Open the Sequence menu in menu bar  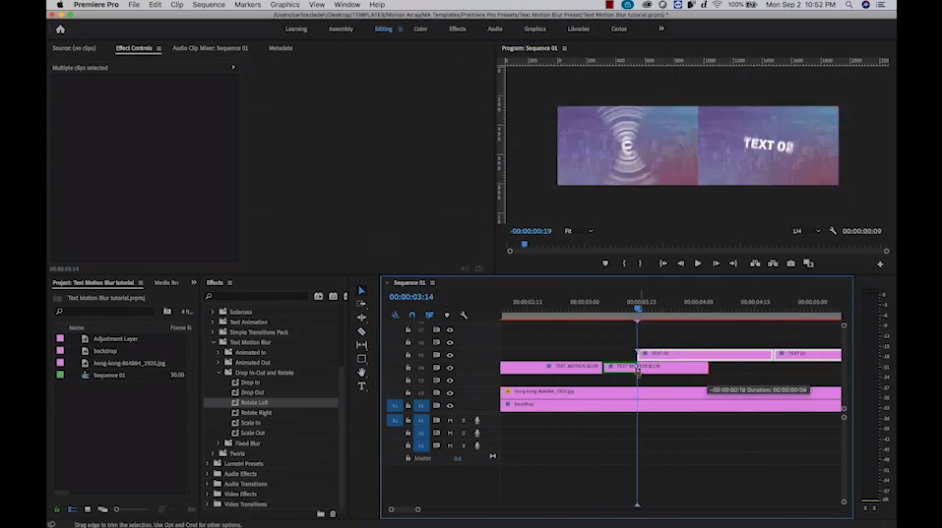click(x=208, y=5)
